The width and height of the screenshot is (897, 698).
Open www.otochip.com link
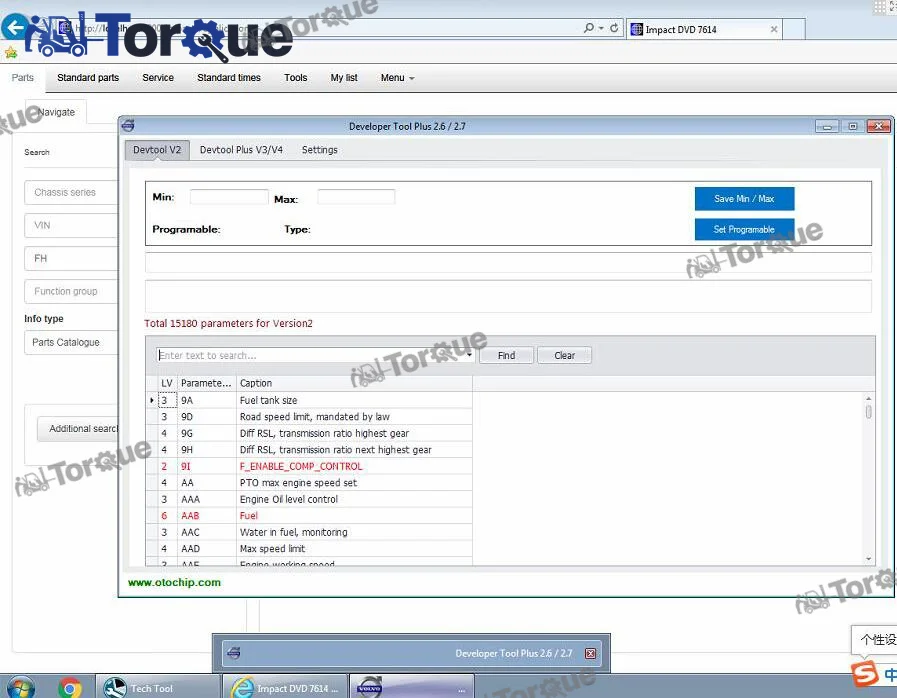tap(174, 582)
